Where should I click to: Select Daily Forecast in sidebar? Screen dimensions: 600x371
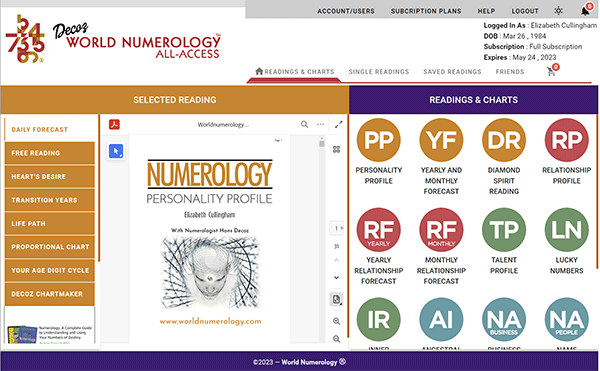coord(49,129)
